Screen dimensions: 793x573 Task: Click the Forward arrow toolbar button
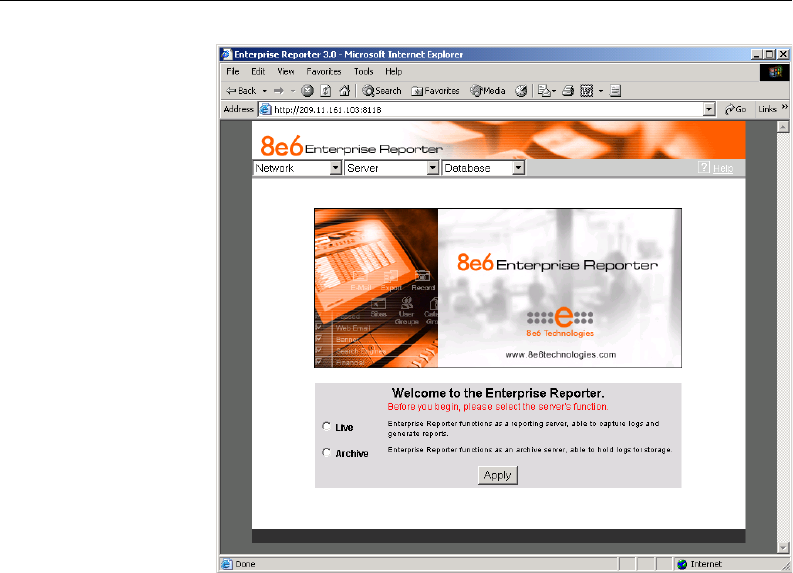[279, 91]
